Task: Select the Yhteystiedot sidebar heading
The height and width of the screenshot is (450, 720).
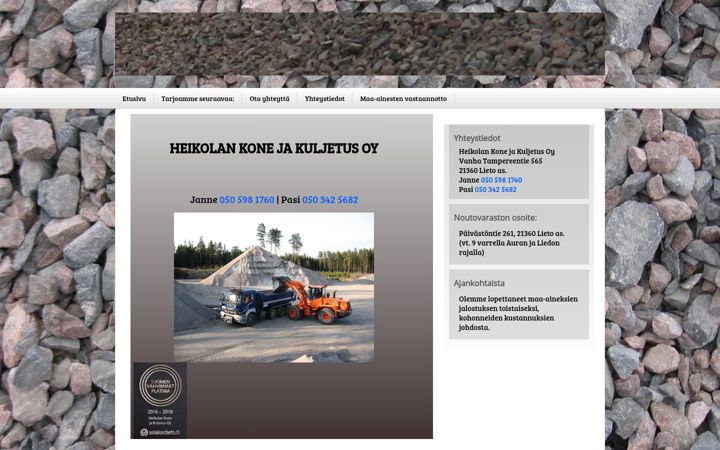Action: click(477, 138)
